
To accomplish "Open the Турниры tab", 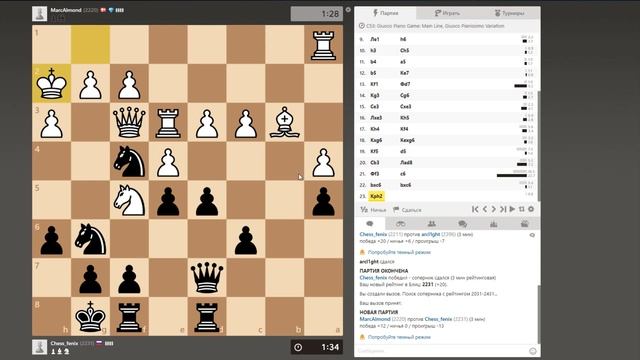I will pos(509,13).
